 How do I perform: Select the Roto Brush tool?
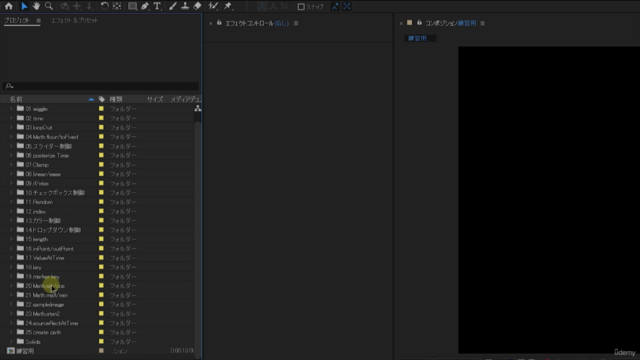point(213,6)
